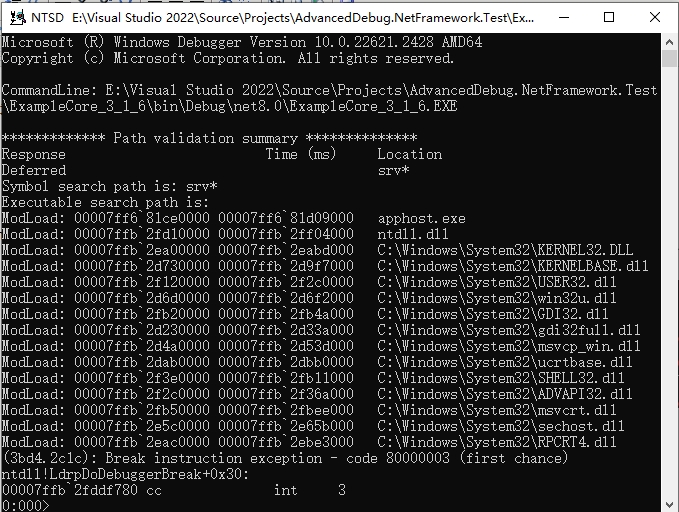Click the 'ntdll.dll' module name
679x512 pixels.
[x=413, y=234]
